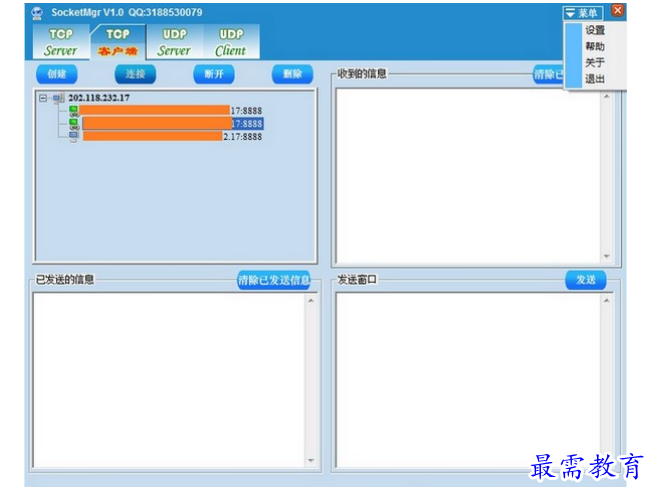
Task: Click the computer icon beside 202.118.232.17
Action: click(59, 98)
